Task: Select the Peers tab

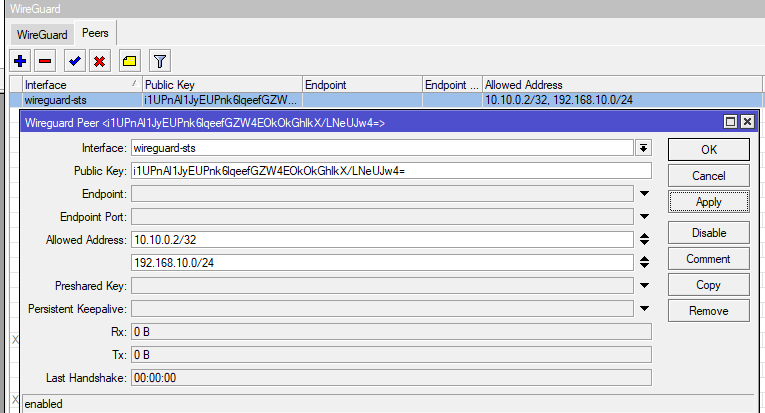Action: 95,33
